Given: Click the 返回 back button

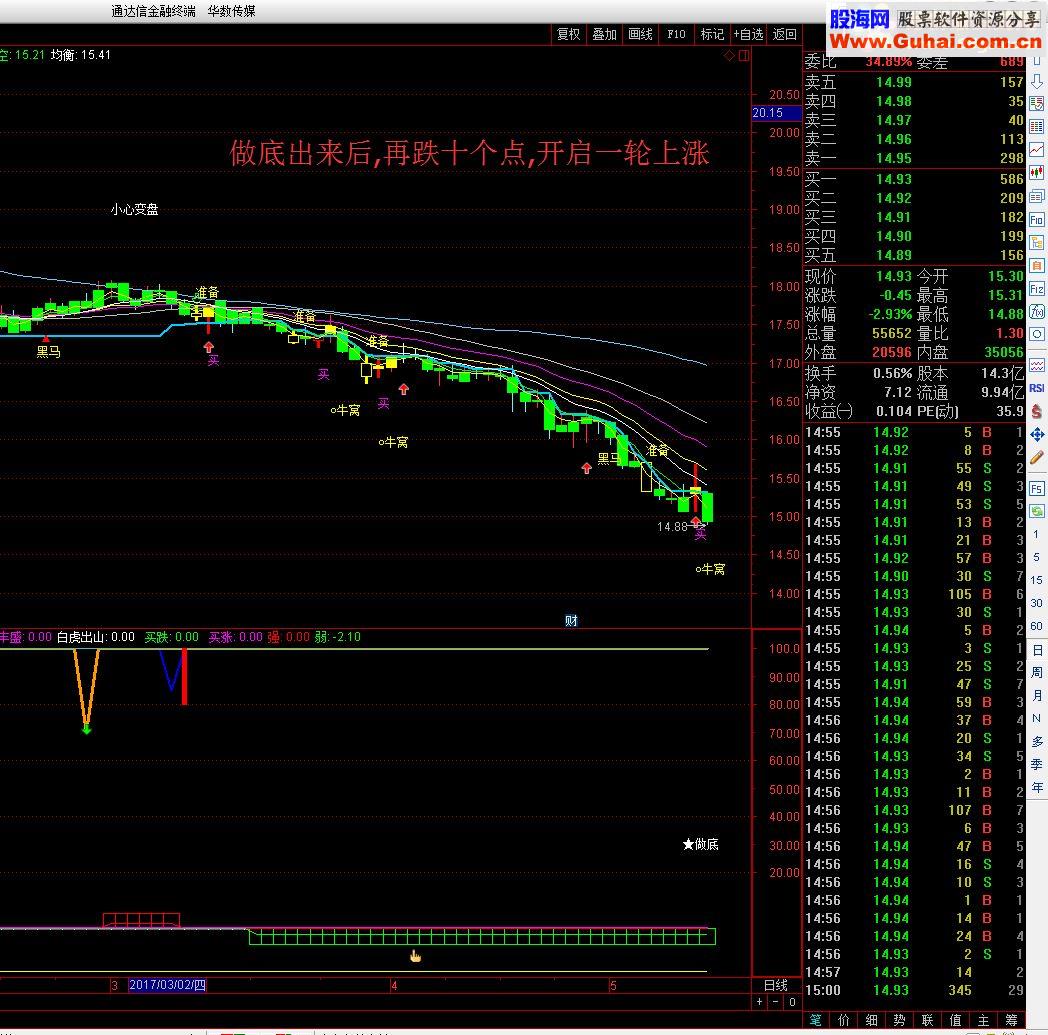Looking at the screenshot, I should tap(785, 34).
